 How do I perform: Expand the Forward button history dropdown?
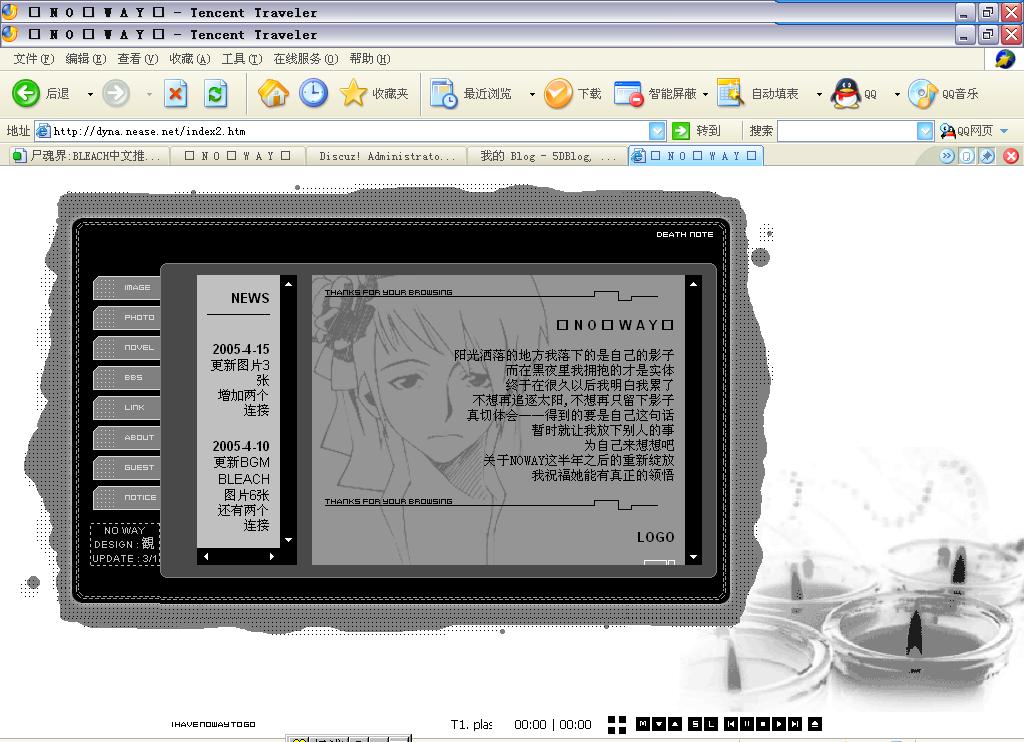coord(149,94)
